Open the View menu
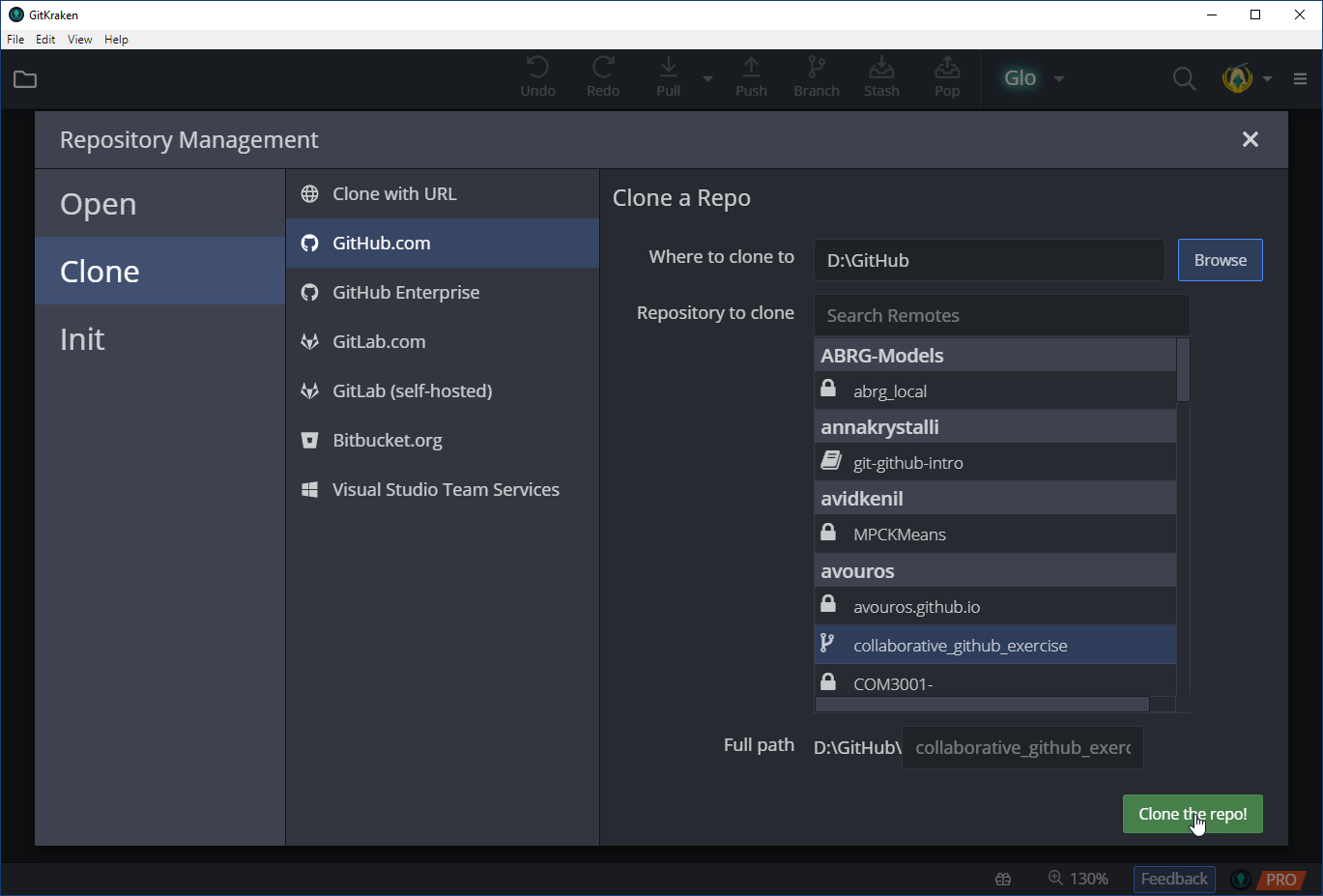 coord(80,40)
